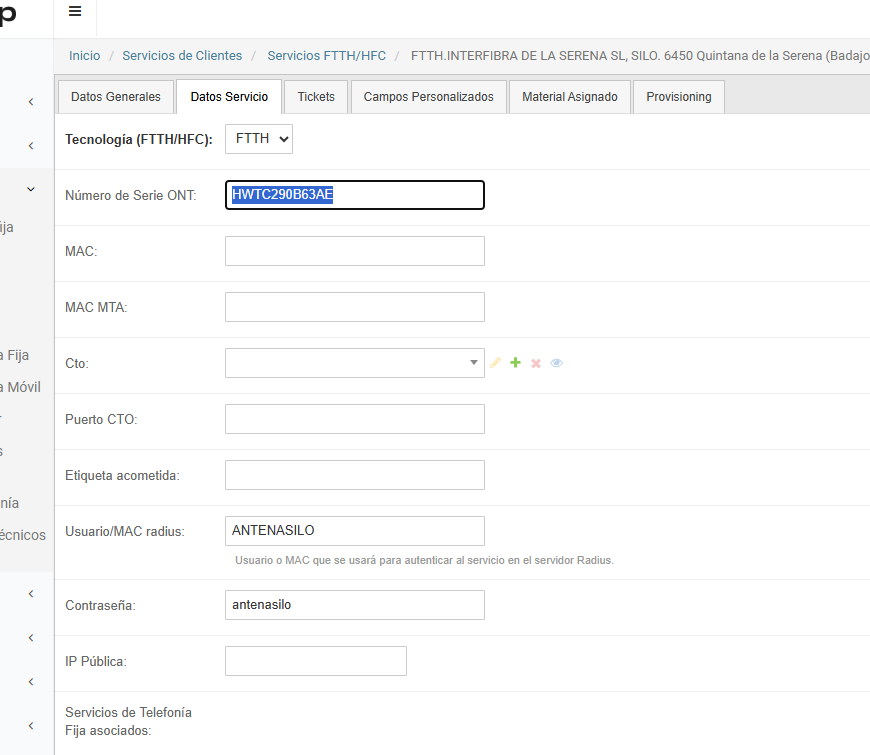Focus the IP Pública input field
Viewport: 870px width, 755px height.
pos(316,661)
